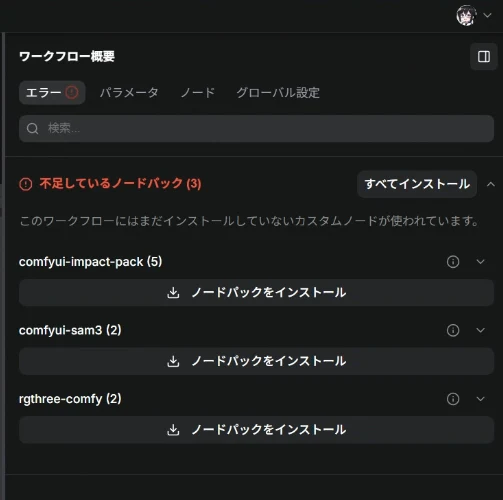Expand the rgthree-comfy node list

pyautogui.click(x=480, y=399)
